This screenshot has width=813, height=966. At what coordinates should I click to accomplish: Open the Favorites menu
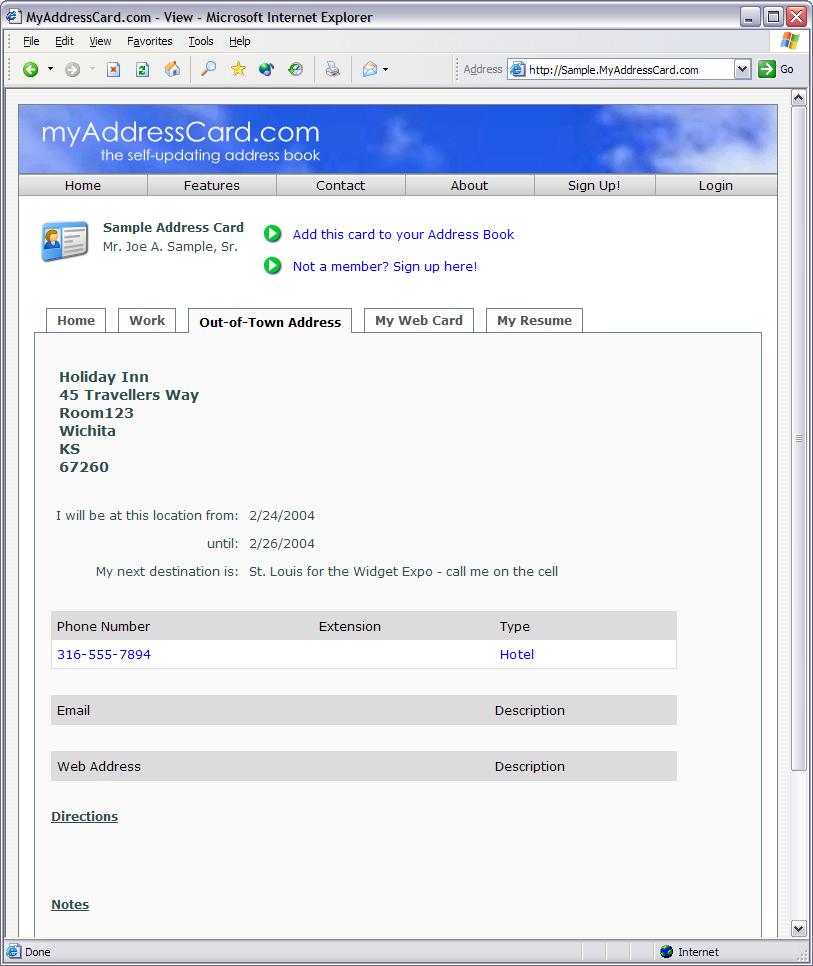pyautogui.click(x=150, y=41)
